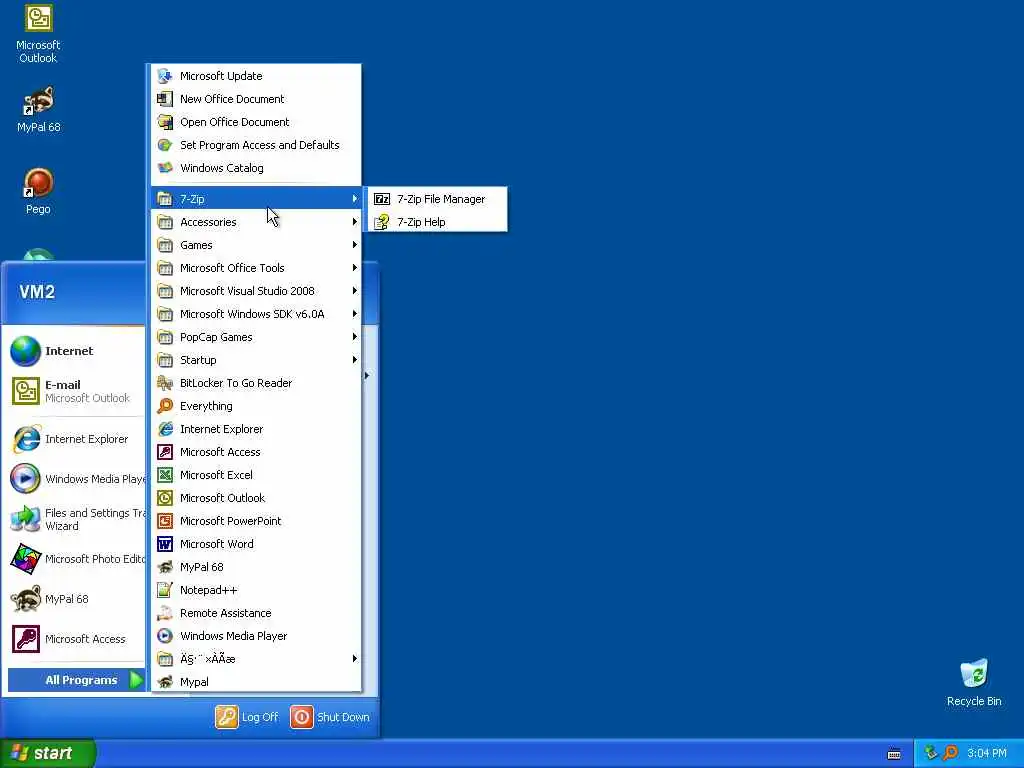This screenshot has height=768, width=1024.
Task: Click MyPal 68 icon in All Programs list
Action: click(165, 567)
